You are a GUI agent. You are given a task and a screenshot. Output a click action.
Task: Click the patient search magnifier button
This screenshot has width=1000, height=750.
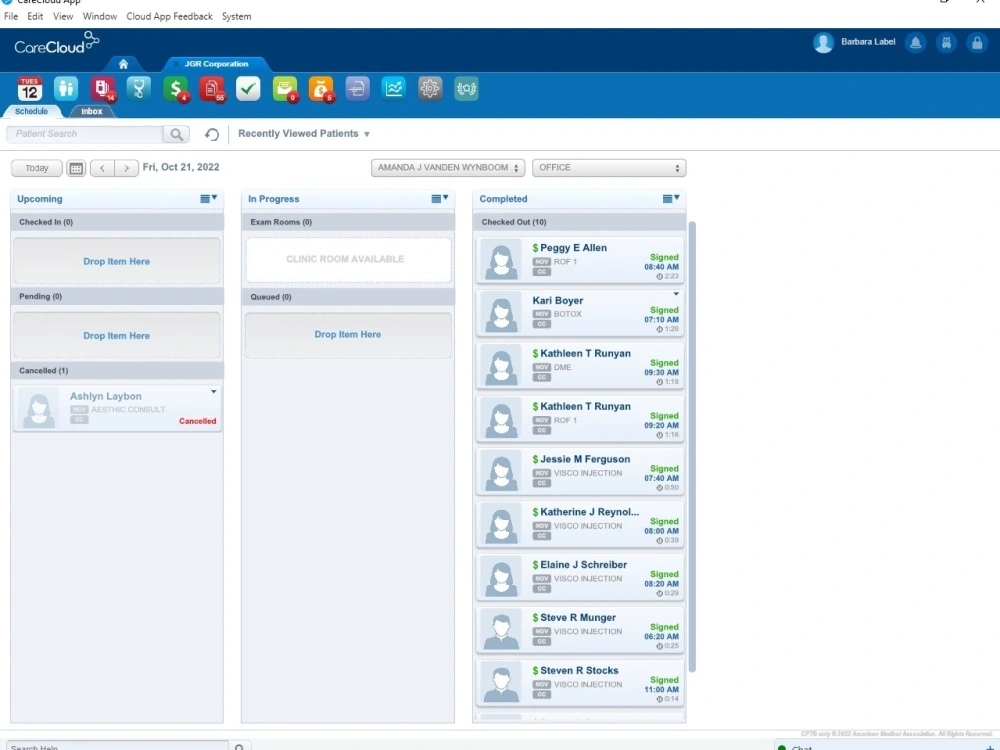[176, 134]
